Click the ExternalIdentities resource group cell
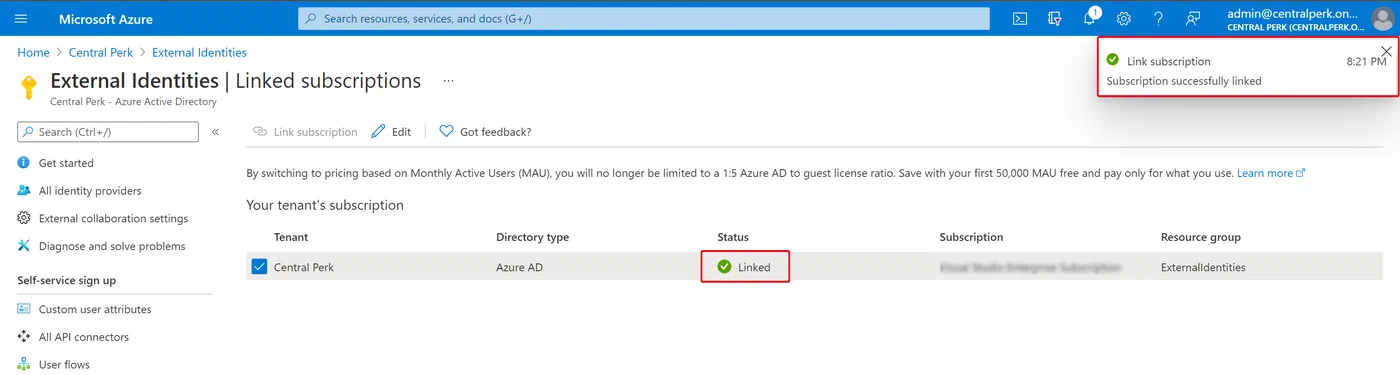The image size is (1400, 375). (1203, 267)
